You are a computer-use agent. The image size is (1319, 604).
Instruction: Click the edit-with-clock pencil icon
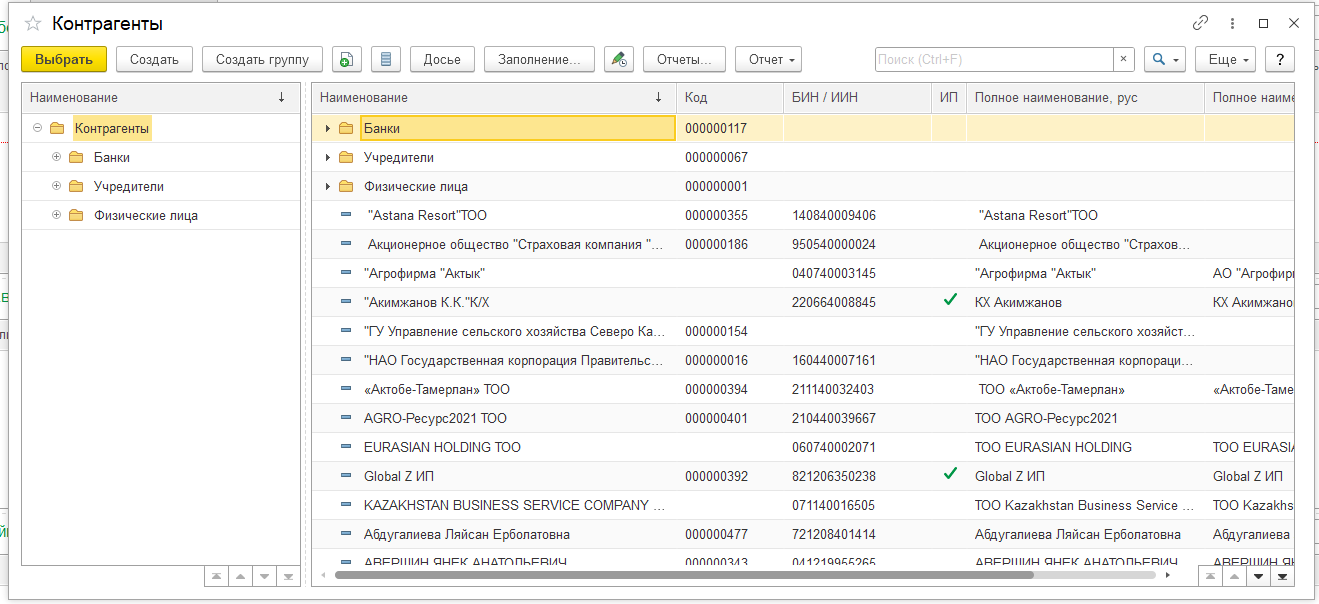pos(619,60)
